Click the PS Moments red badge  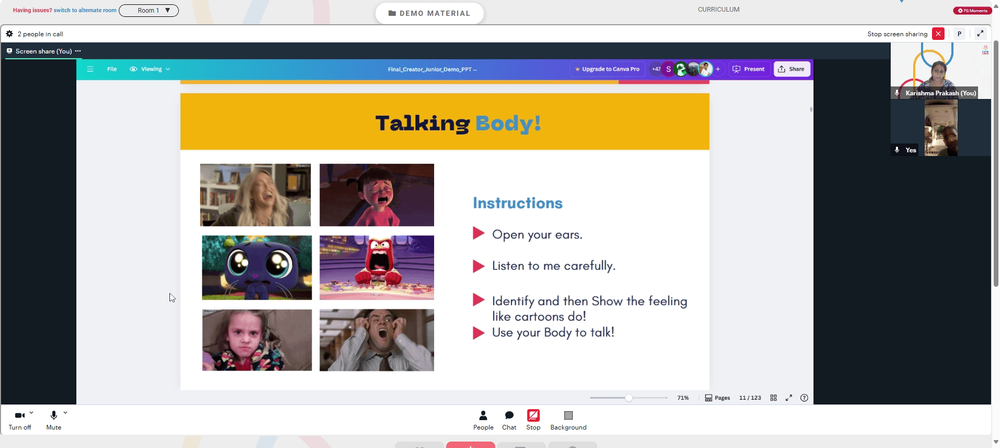(972, 11)
